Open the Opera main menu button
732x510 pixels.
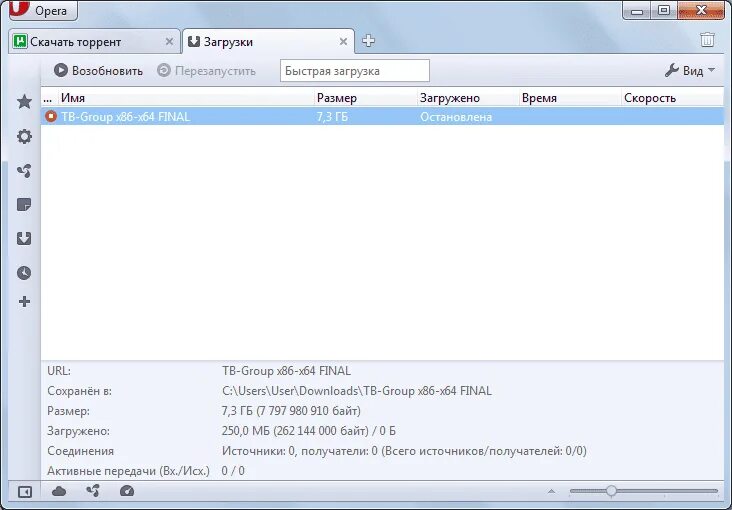pyautogui.click(x=43, y=10)
